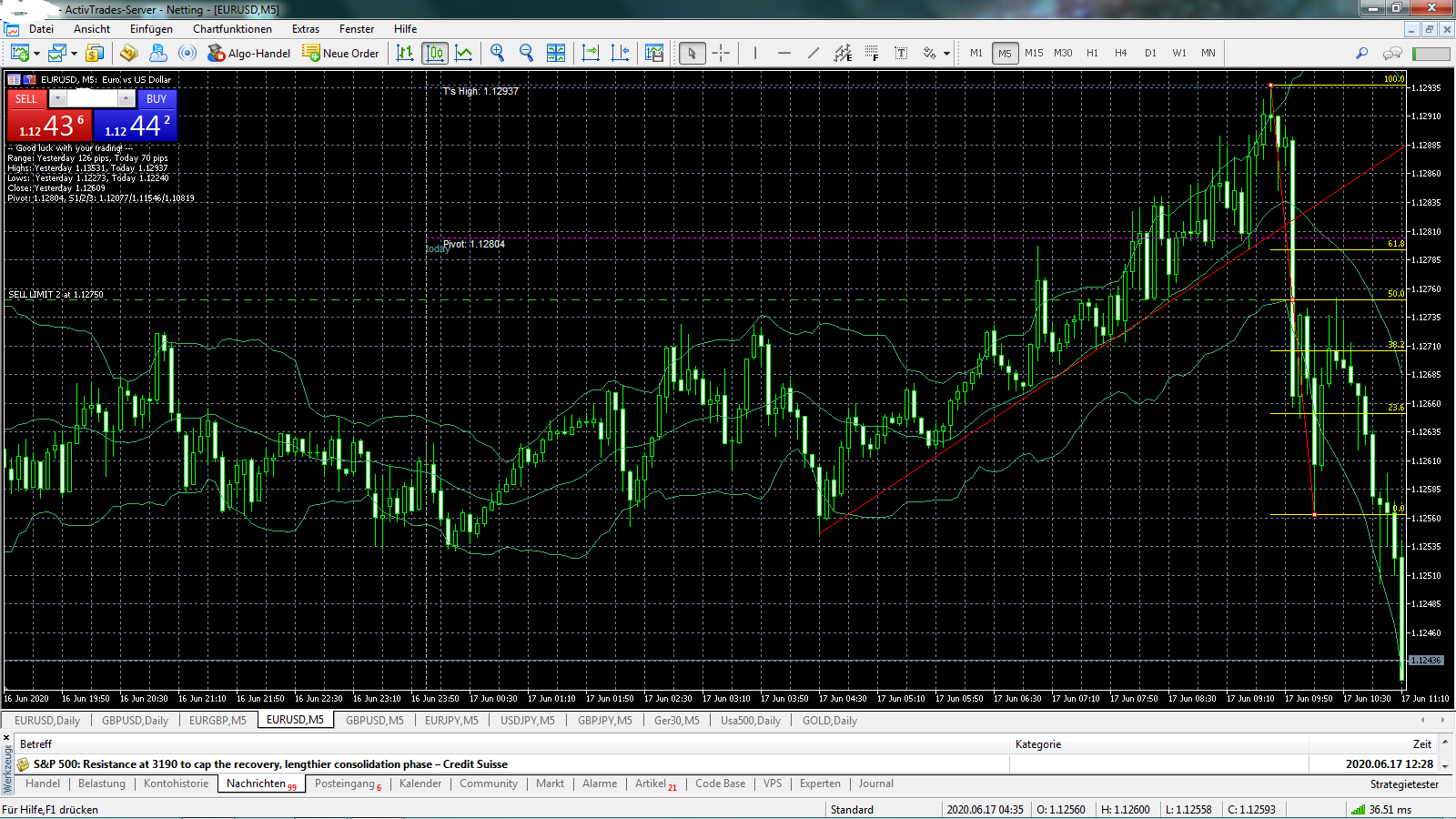Screen dimensions: 1456x819
Task: Open the Fibonacci retracement tool
Action: click(872, 53)
